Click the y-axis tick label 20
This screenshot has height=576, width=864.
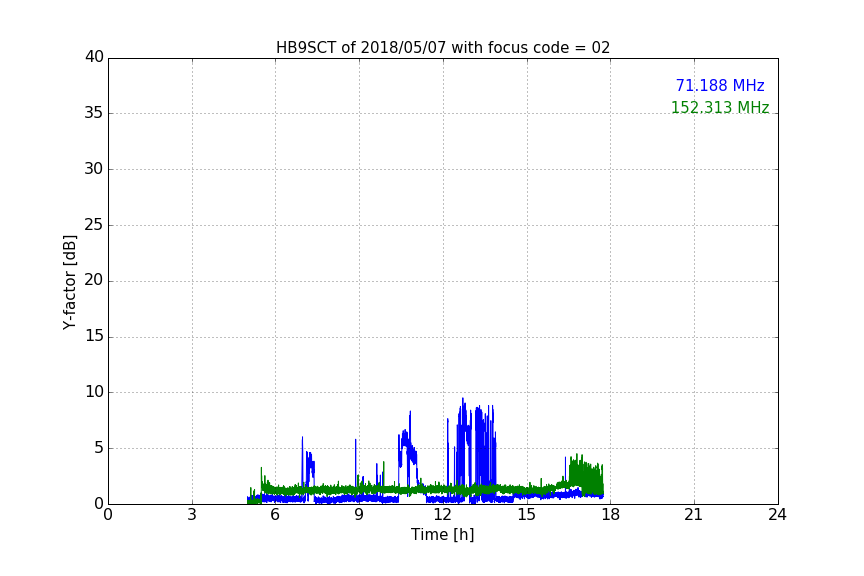[x=94, y=280]
